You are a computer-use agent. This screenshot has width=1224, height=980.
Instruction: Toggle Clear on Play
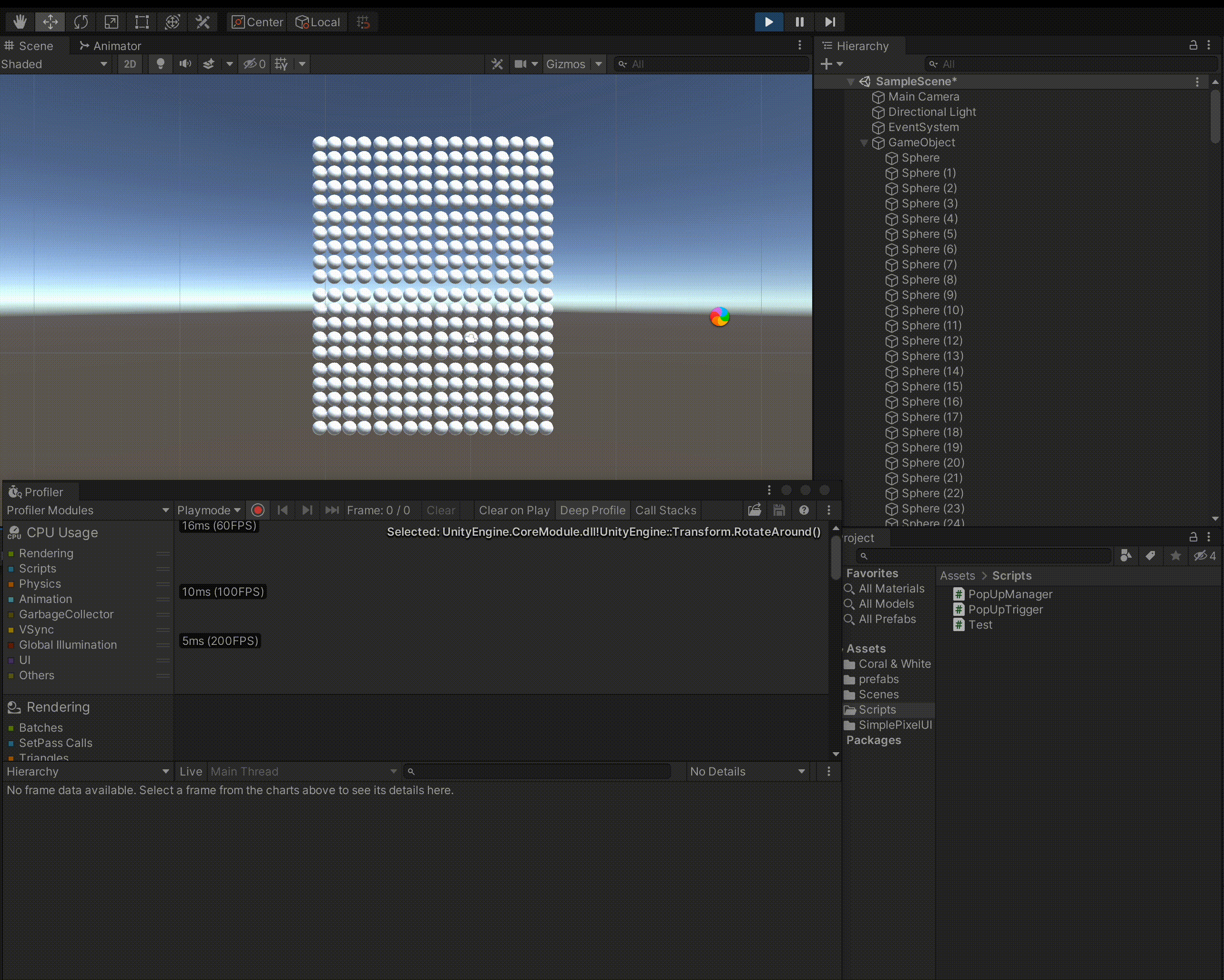click(514, 510)
